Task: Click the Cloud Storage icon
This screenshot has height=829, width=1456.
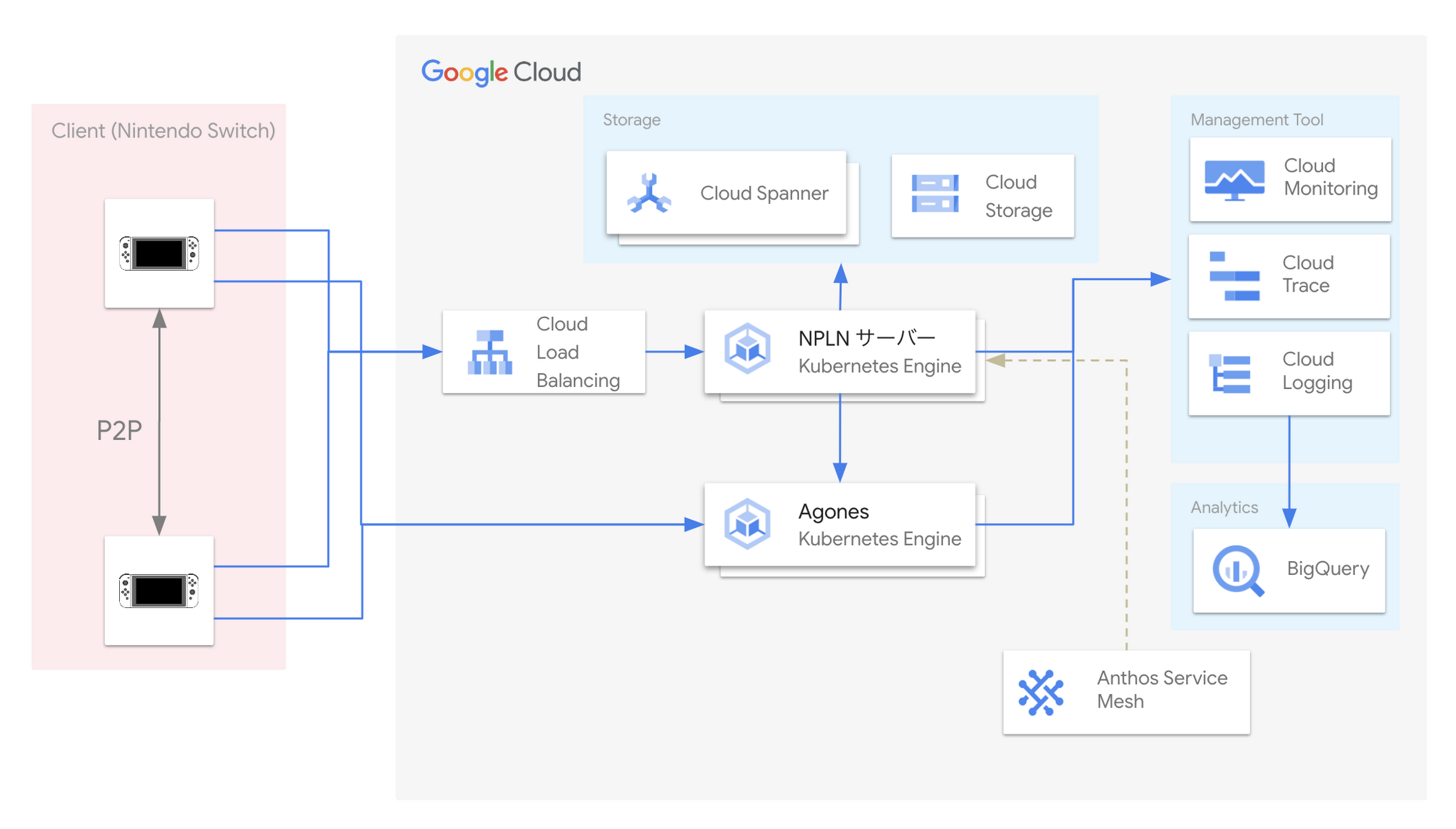Action: coord(934,194)
